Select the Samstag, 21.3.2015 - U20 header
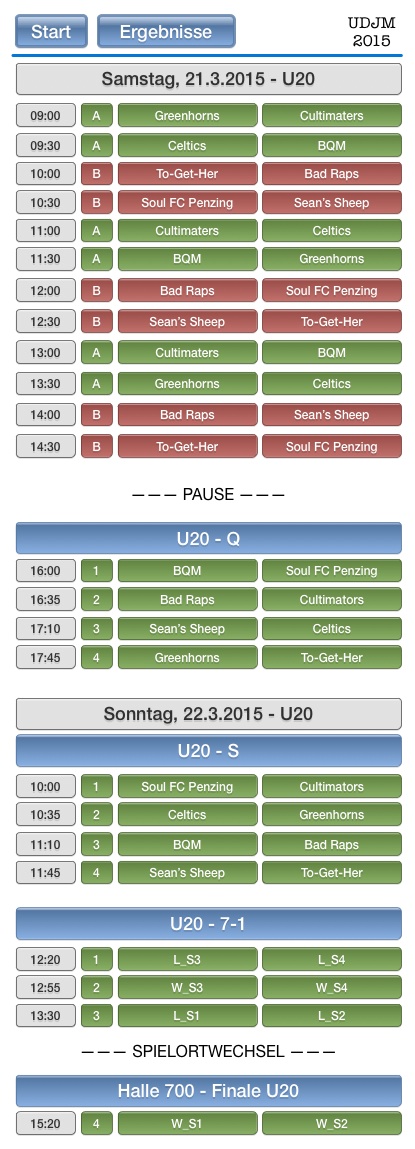The image size is (415, 1149). (x=208, y=79)
